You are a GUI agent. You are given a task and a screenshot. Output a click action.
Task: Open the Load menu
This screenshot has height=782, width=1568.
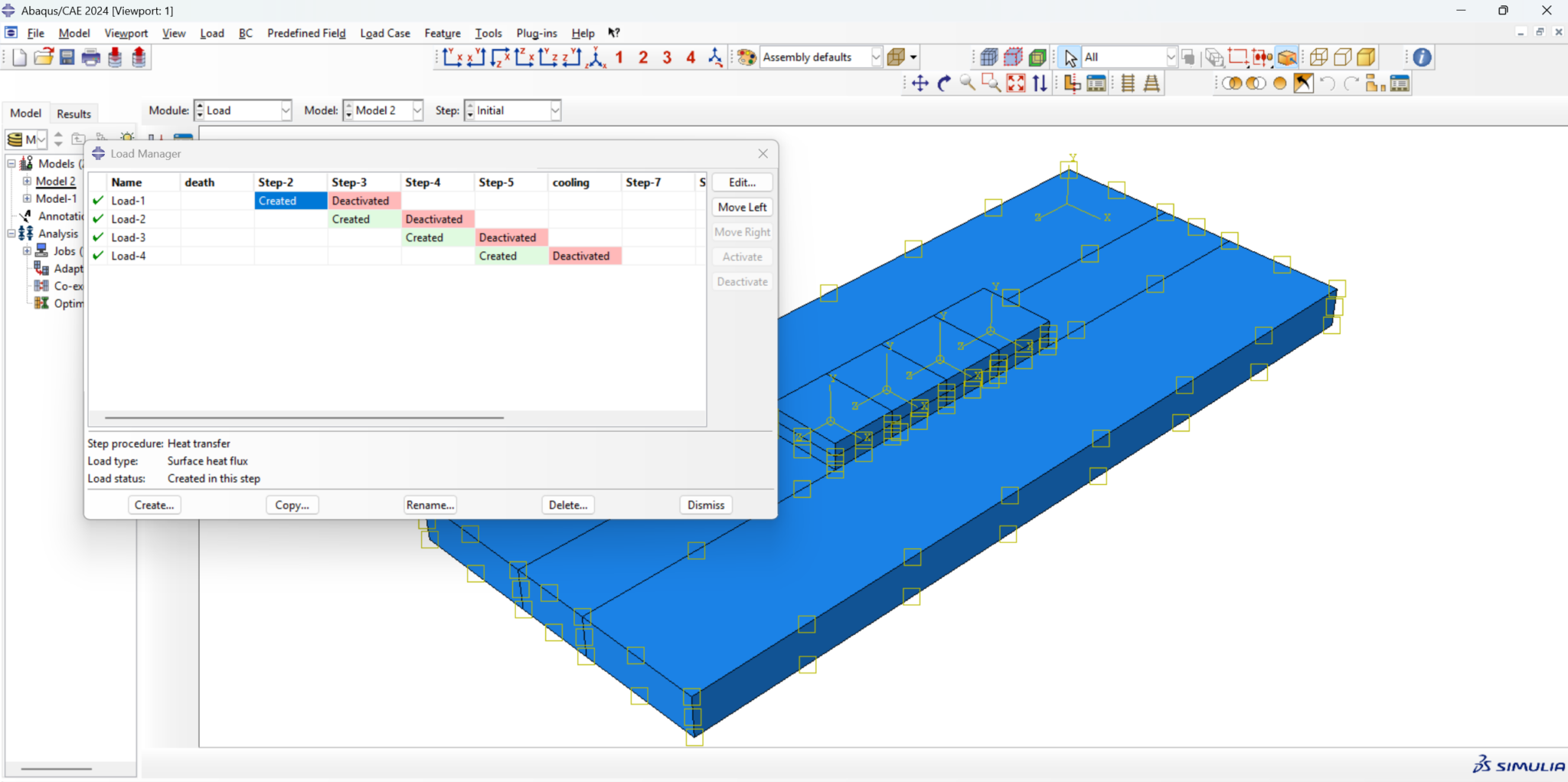pos(212,33)
